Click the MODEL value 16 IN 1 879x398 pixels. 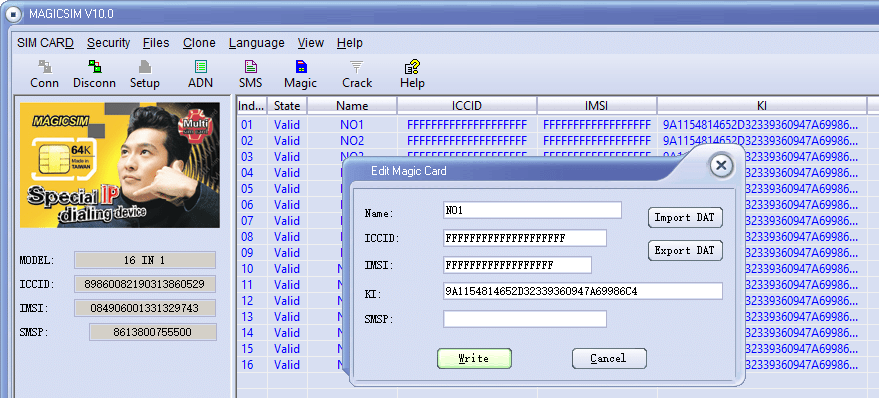(145, 260)
